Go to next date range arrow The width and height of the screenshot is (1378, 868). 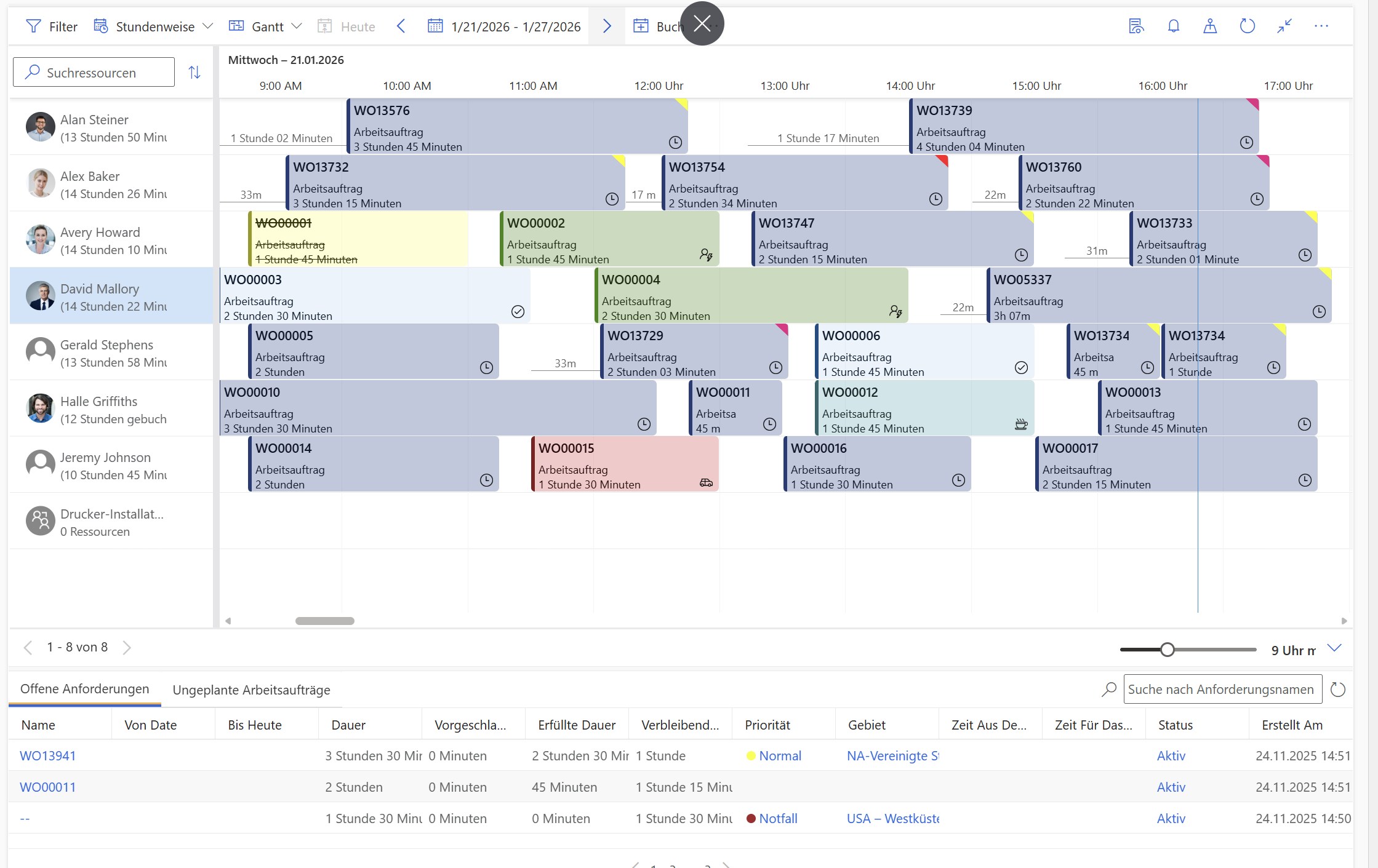(x=606, y=26)
